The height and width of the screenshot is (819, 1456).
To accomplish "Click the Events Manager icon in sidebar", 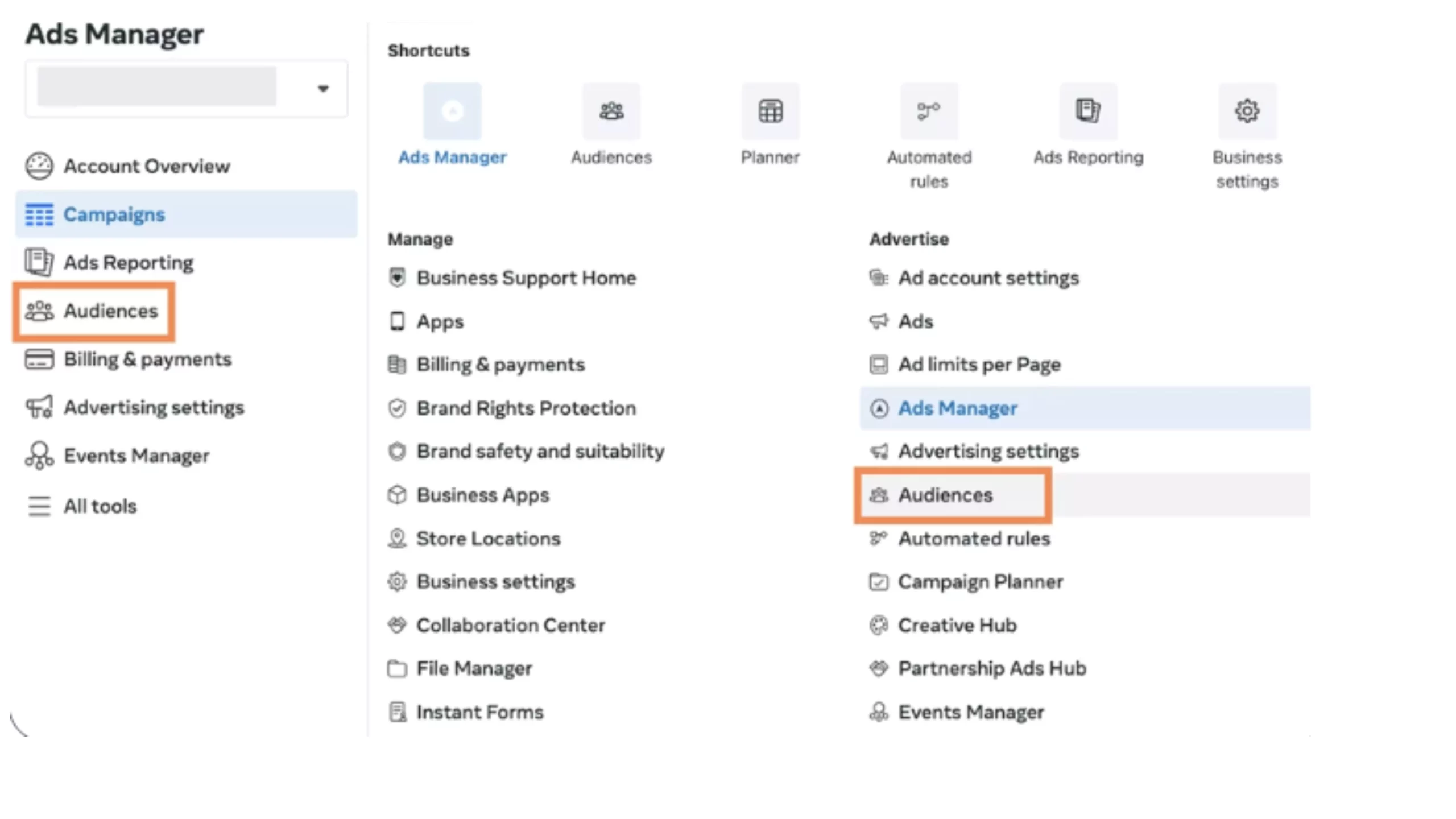I will pos(39,456).
